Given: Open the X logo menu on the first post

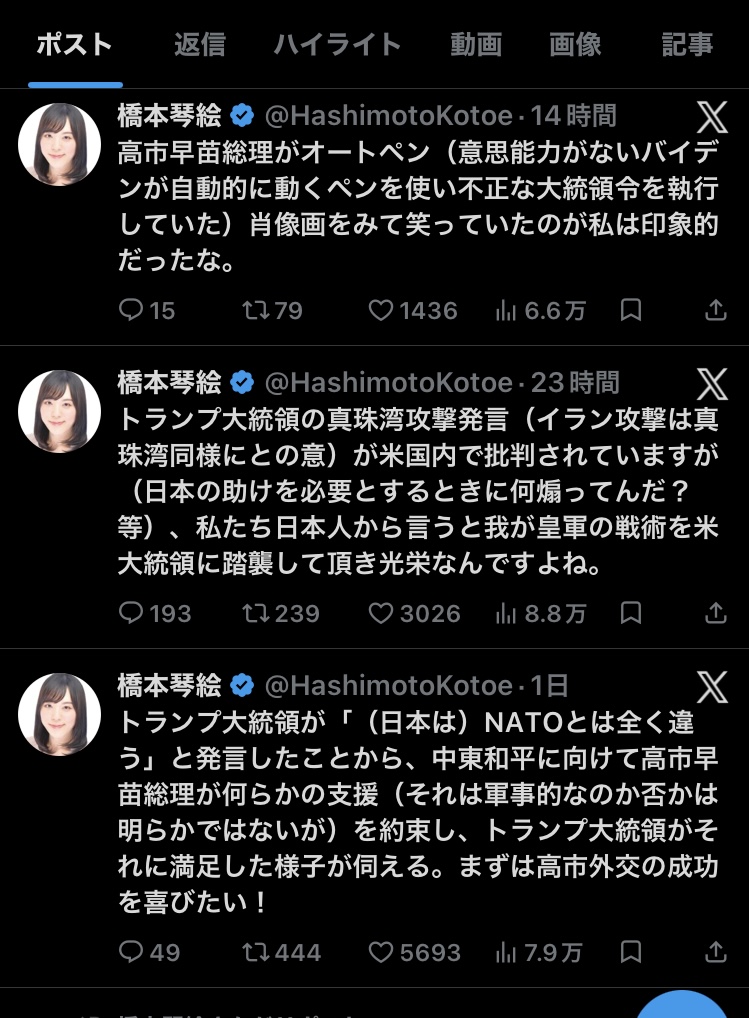Looking at the screenshot, I should [x=712, y=118].
